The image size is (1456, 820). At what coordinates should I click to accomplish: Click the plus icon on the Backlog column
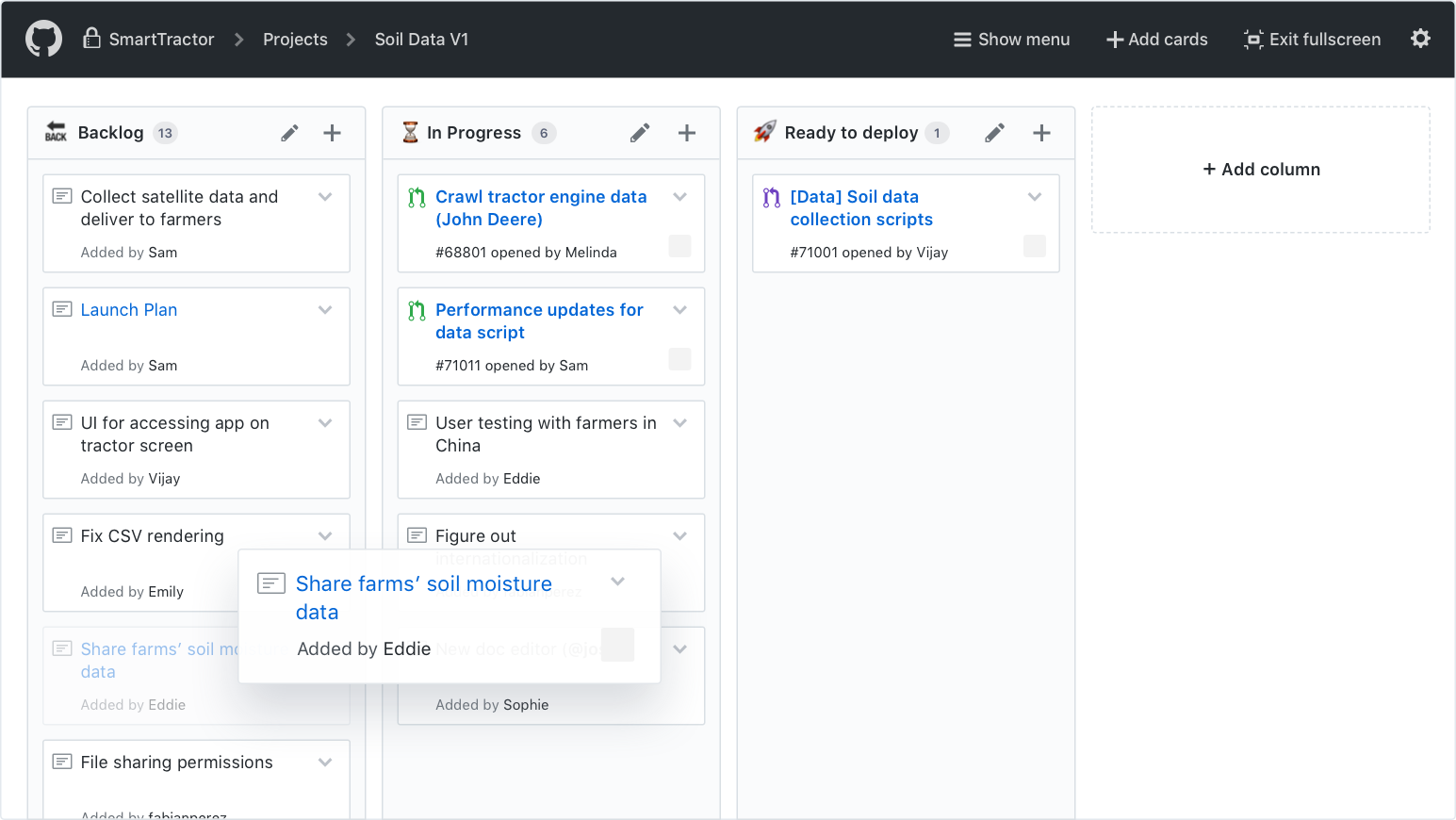click(x=332, y=133)
